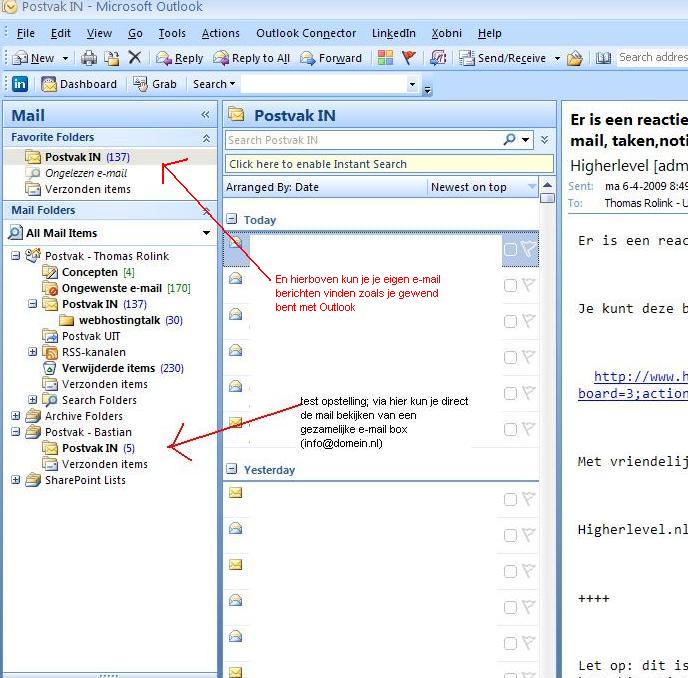Viewport: 688px width, 678px height.
Task: Click the Reply to All button
Action: point(252,58)
